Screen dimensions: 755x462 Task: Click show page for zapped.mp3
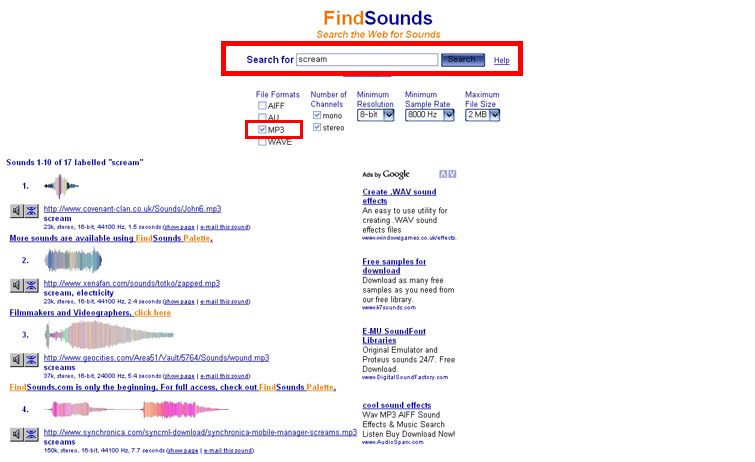[x=179, y=302]
